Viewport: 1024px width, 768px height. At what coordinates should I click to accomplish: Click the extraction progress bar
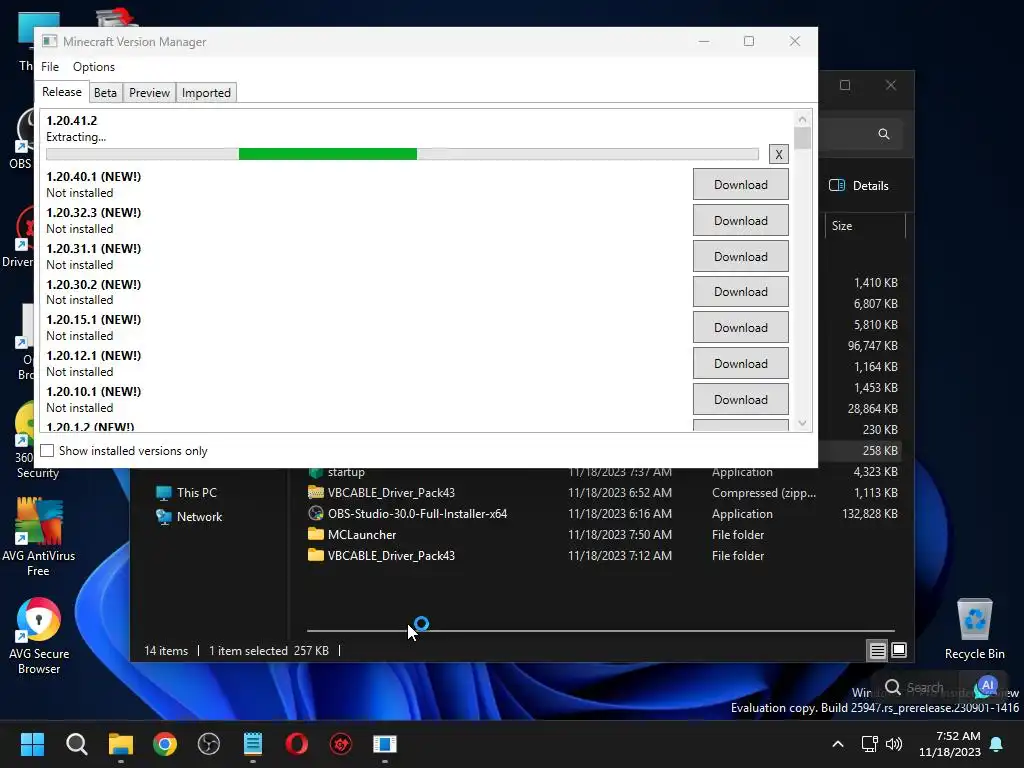[x=402, y=154]
